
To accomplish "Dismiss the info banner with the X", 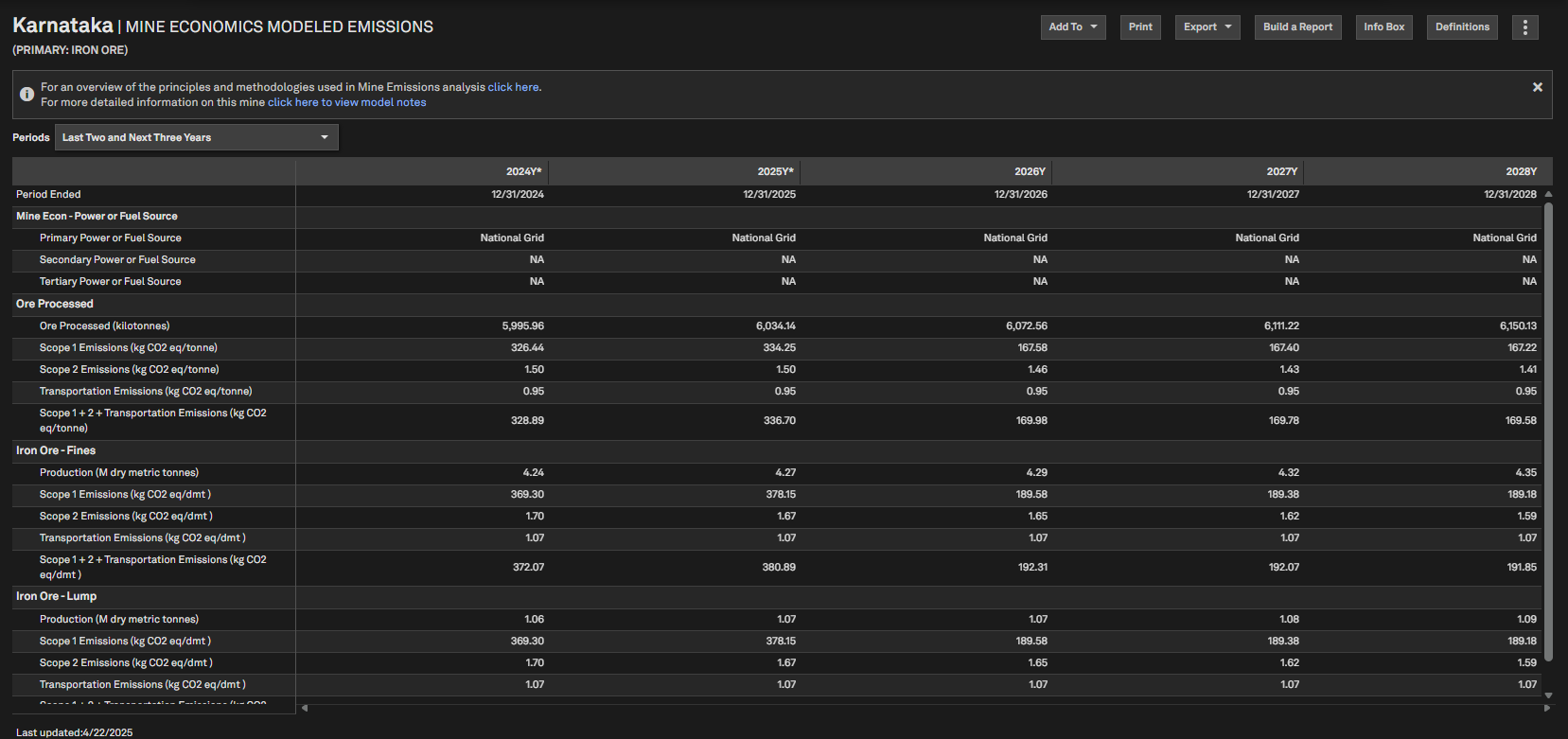I will coord(1538,87).
